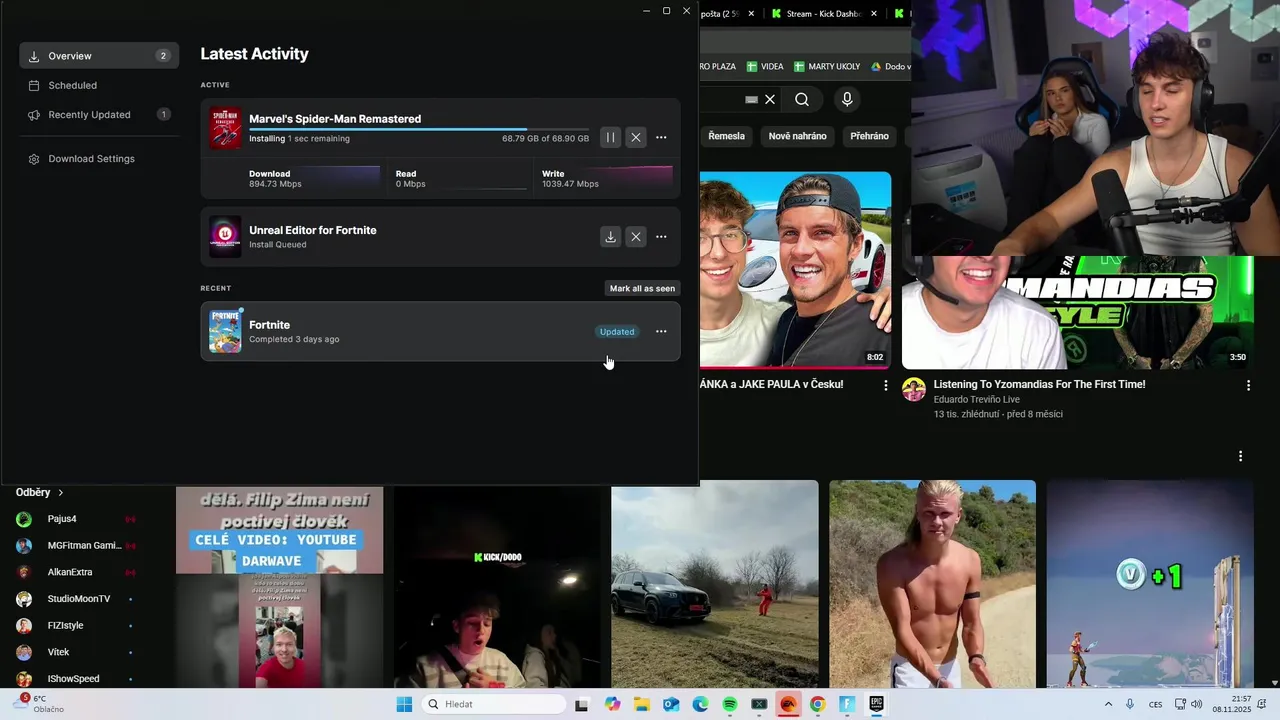Close the Stream - Kick Dashboard tab
Screen dimensions: 1280x720
click(874, 14)
